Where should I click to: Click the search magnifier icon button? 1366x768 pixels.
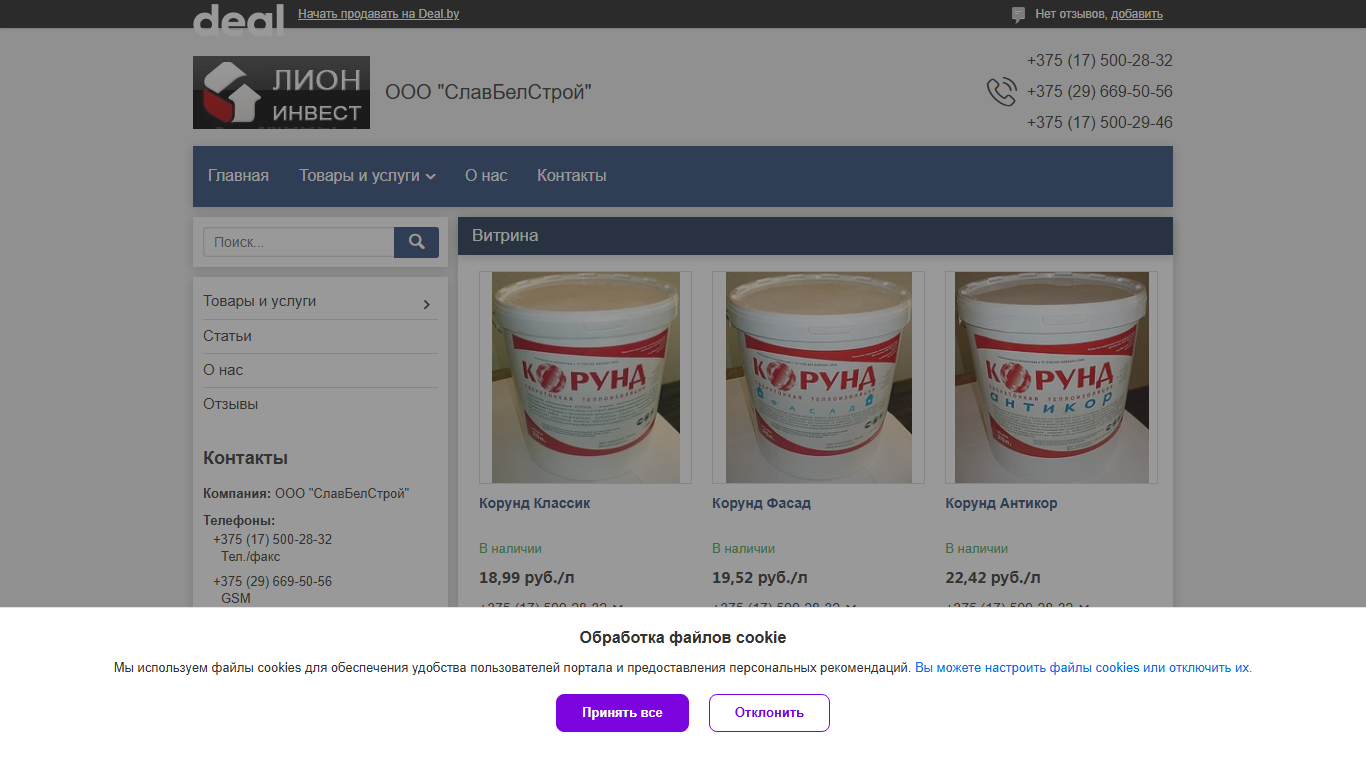pos(416,242)
